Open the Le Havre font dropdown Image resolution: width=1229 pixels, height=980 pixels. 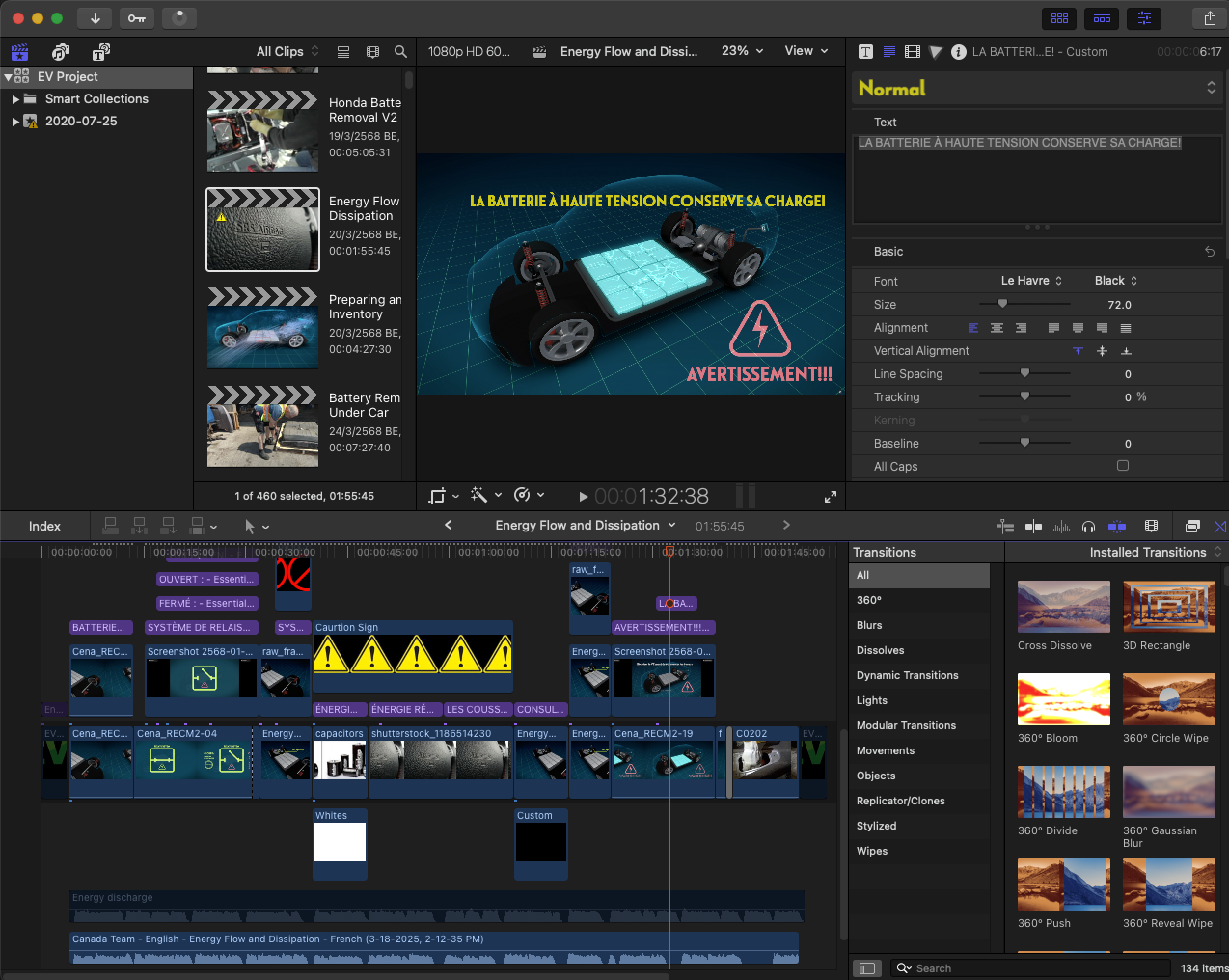coord(1031,281)
